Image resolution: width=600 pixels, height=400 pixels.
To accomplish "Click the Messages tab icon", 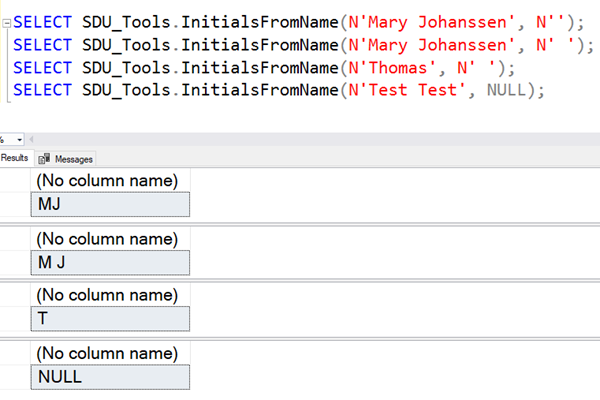I will tap(44, 158).
